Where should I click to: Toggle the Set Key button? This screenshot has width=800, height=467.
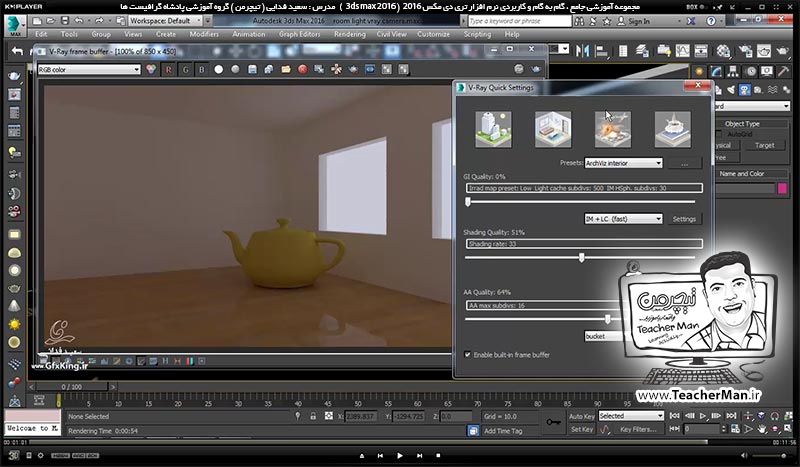582,429
